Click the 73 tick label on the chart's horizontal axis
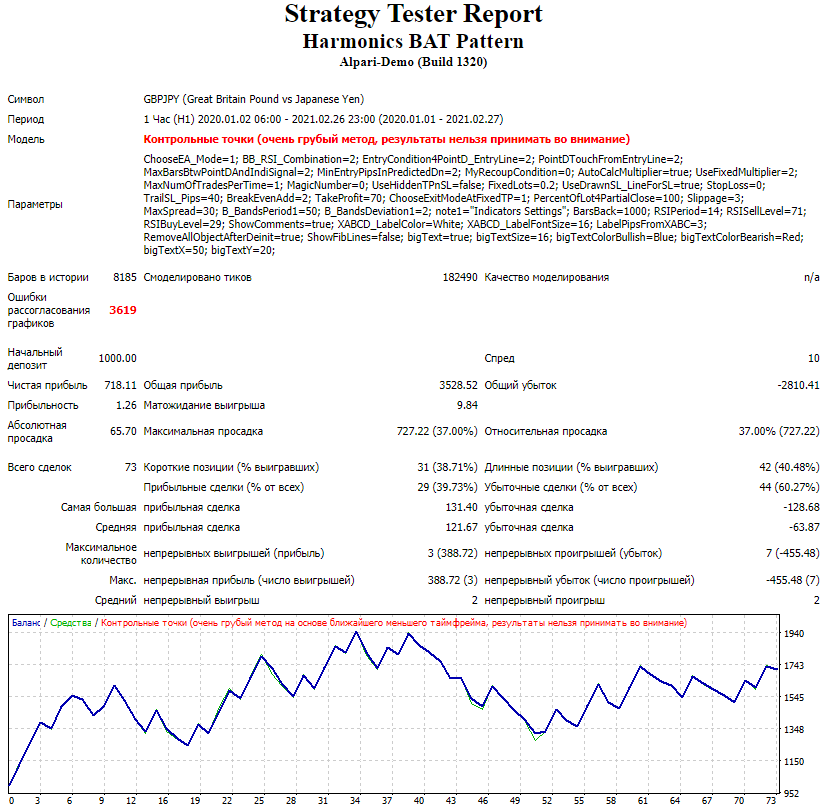 tap(769, 801)
